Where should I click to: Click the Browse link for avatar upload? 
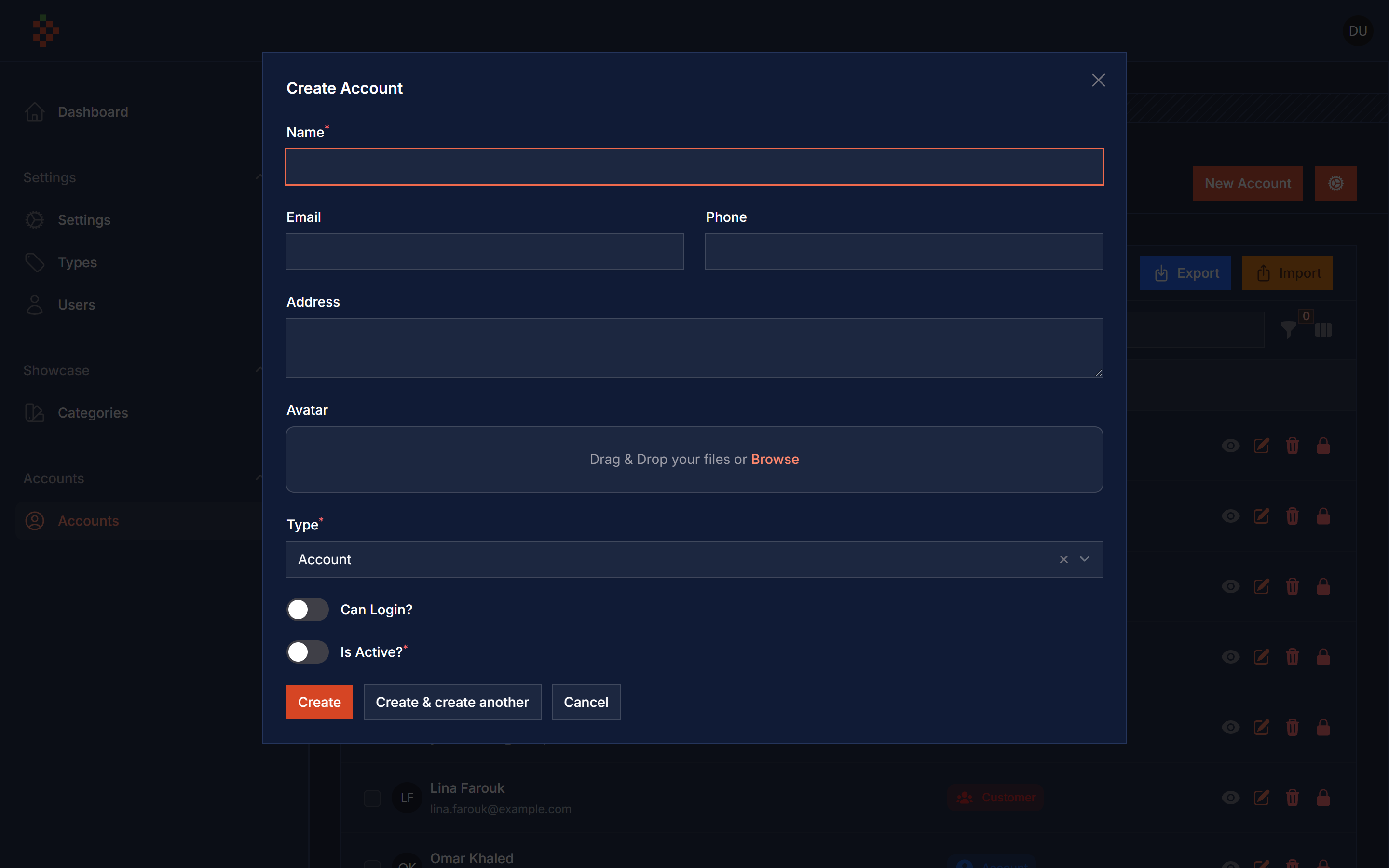pos(774,459)
